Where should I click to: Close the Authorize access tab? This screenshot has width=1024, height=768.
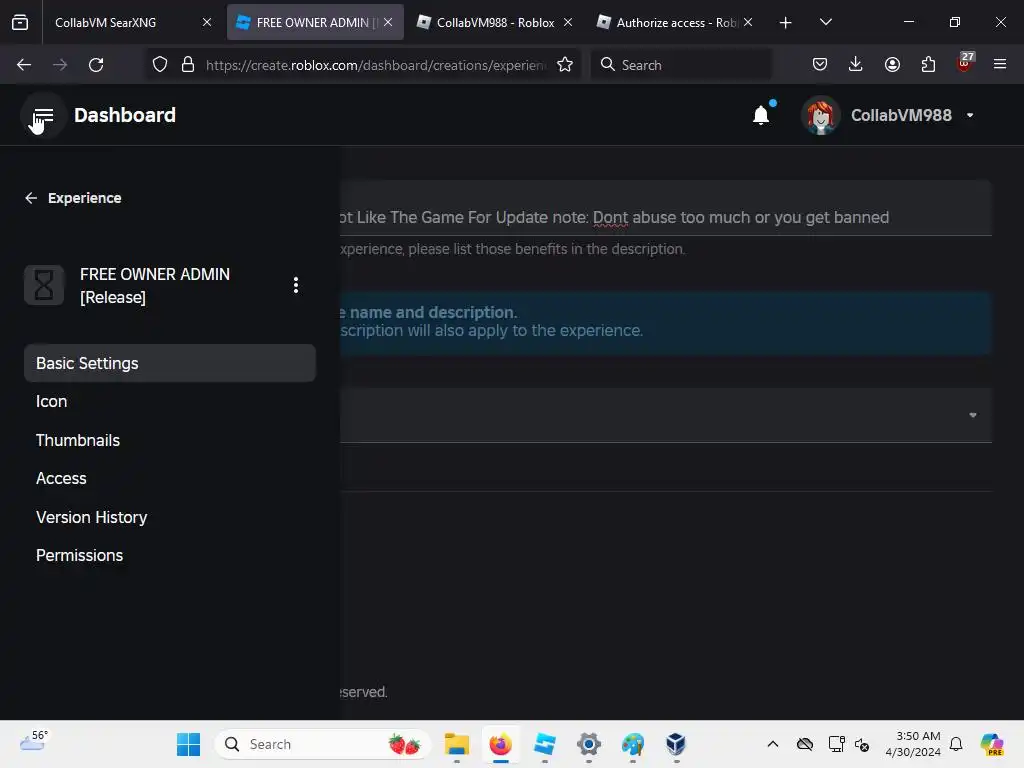(748, 22)
